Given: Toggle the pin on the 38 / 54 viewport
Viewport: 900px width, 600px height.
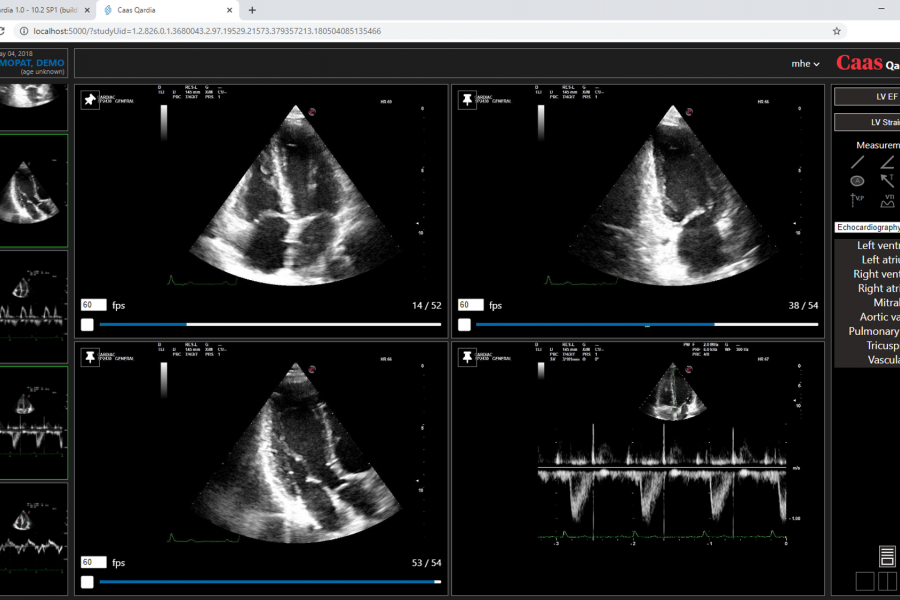Looking at the screenshot, I should pyautogui.click(x=467, y=100).
